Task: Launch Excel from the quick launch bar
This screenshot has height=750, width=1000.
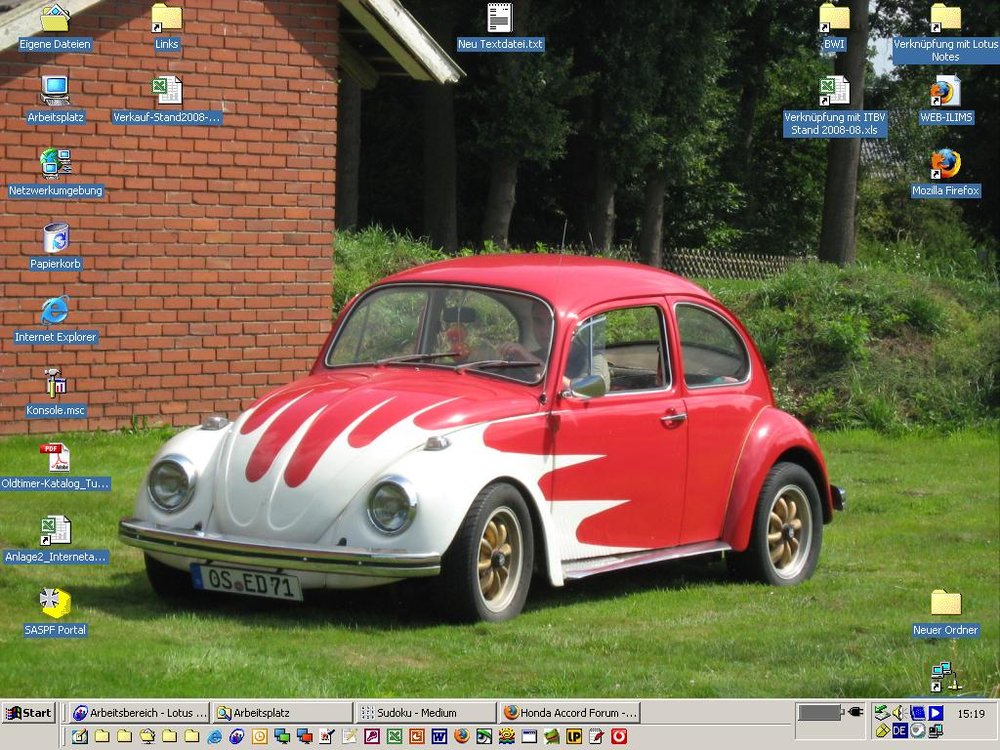Action: tap(394, 736)
